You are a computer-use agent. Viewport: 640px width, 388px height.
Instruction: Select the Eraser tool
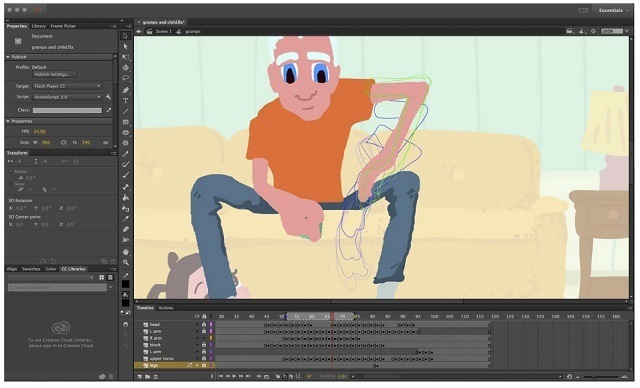[126, 229]
